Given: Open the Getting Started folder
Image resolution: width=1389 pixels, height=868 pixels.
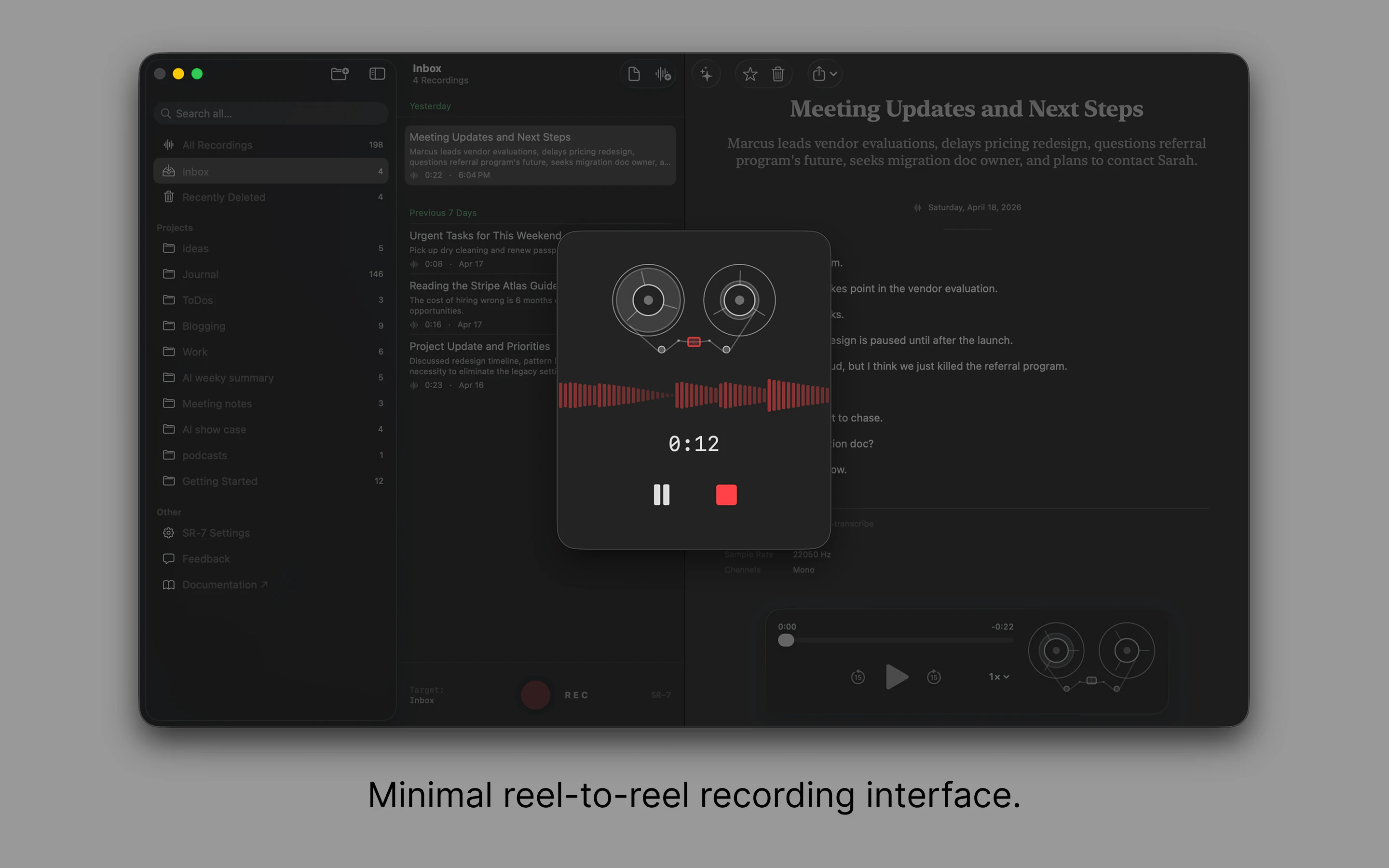Looking at the screenshot, I should 271,480.
